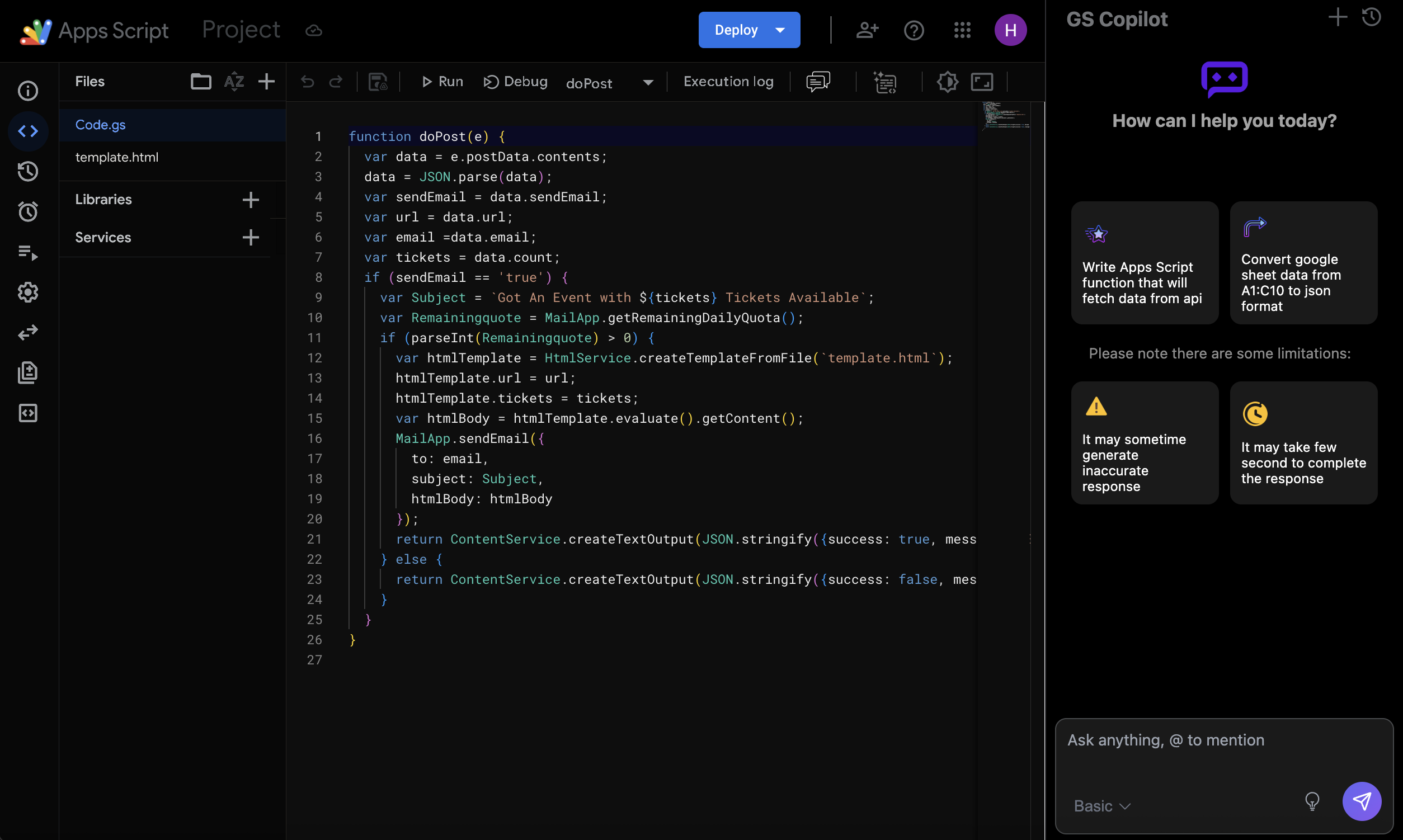Screen dimensions: 1403x840
Task: Click the documents copy icon in sidebar
Action: pyautogui.click(x=28, y=372)
